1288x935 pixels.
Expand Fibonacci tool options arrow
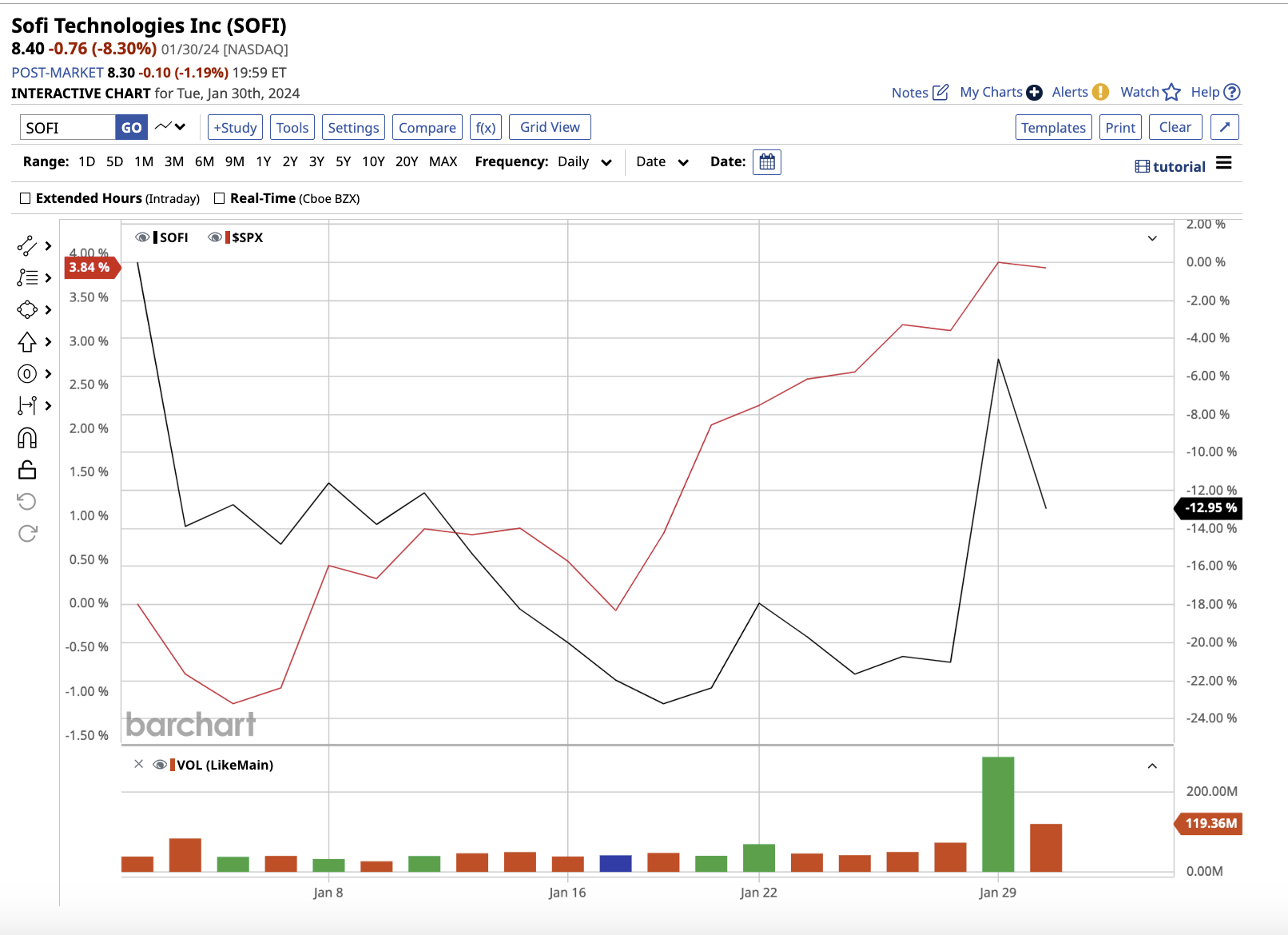[48, 277]
